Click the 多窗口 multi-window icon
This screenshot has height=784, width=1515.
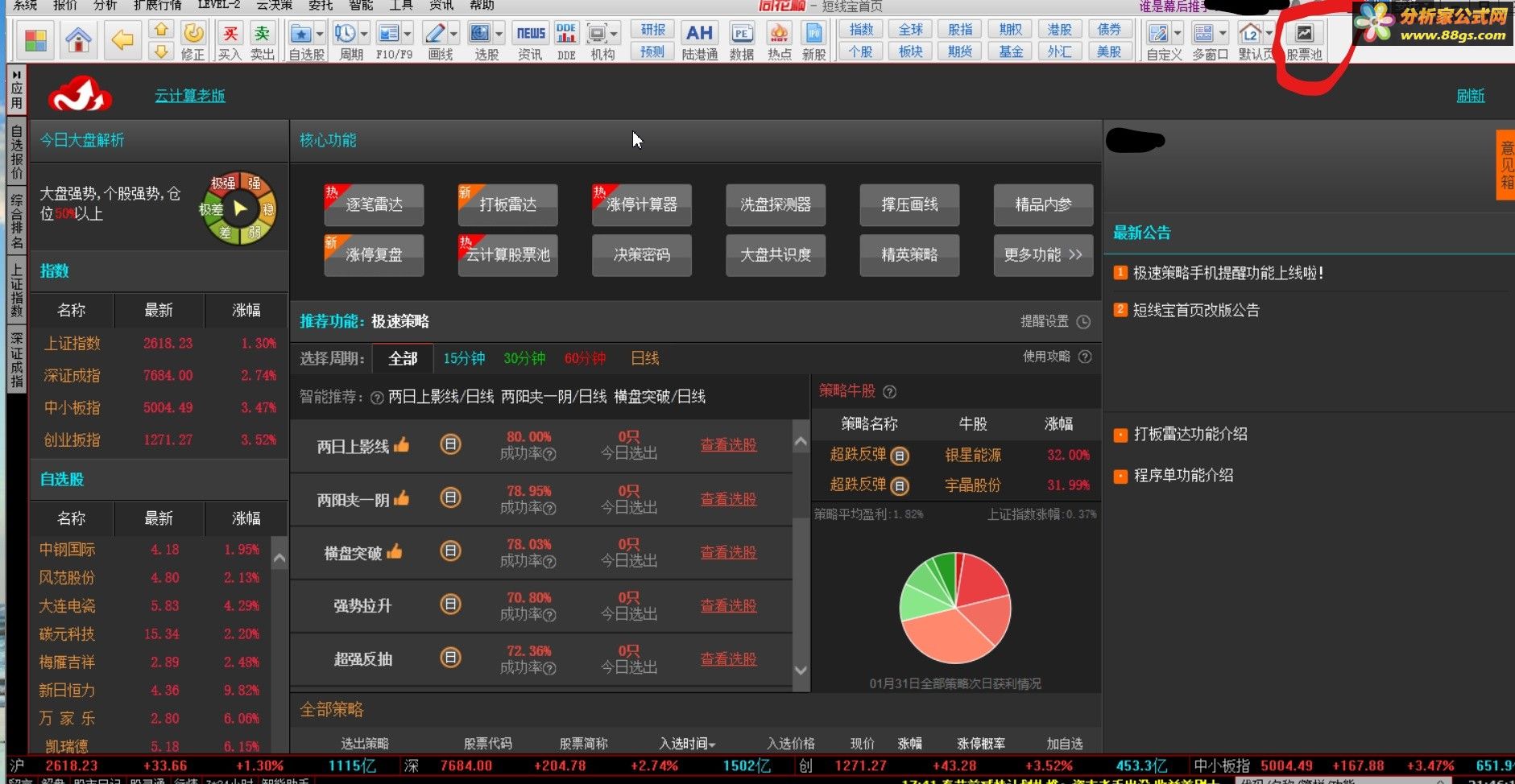tap(1203, 34)
